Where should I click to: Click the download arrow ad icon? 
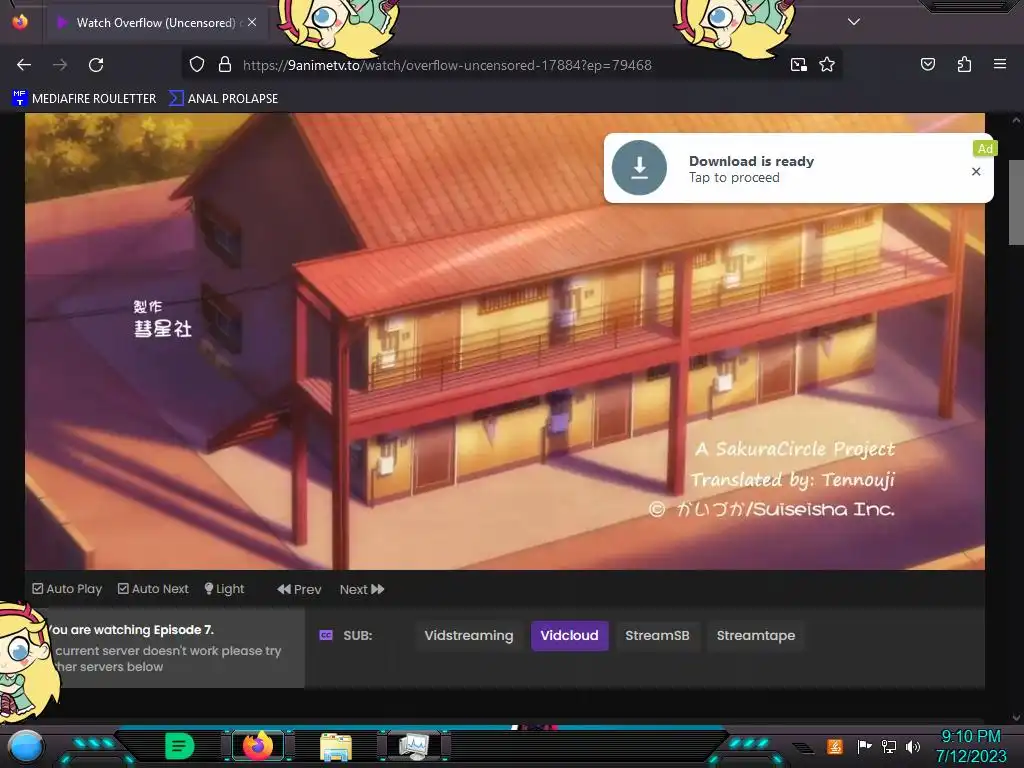coord(639,168)
